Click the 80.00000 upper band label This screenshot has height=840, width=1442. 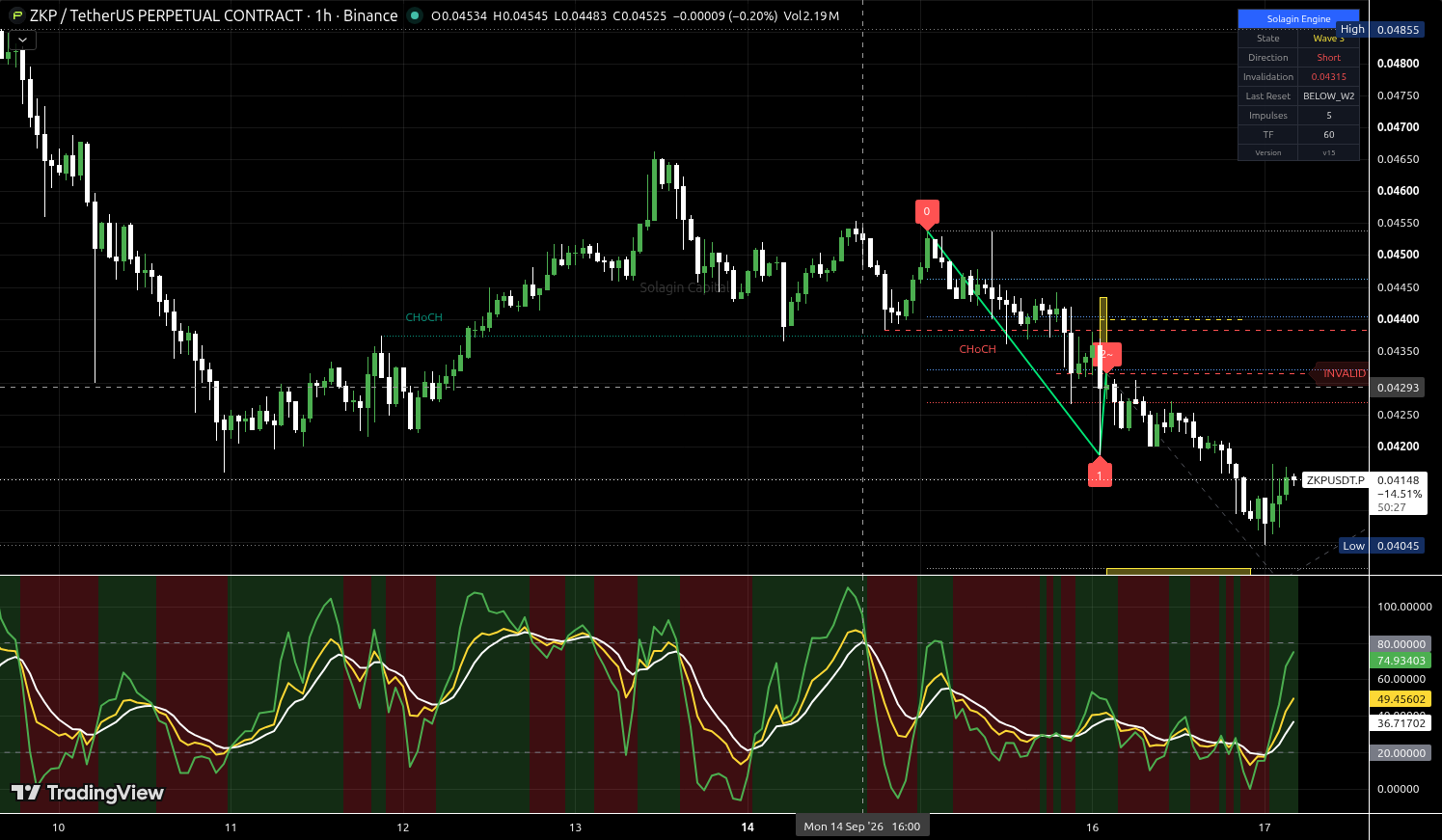1401,644
